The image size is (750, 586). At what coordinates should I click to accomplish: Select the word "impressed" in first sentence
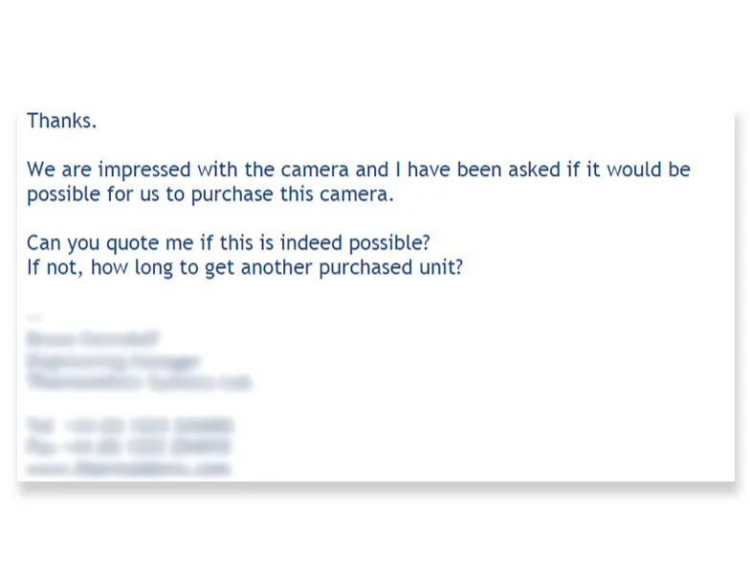[144, 170]
